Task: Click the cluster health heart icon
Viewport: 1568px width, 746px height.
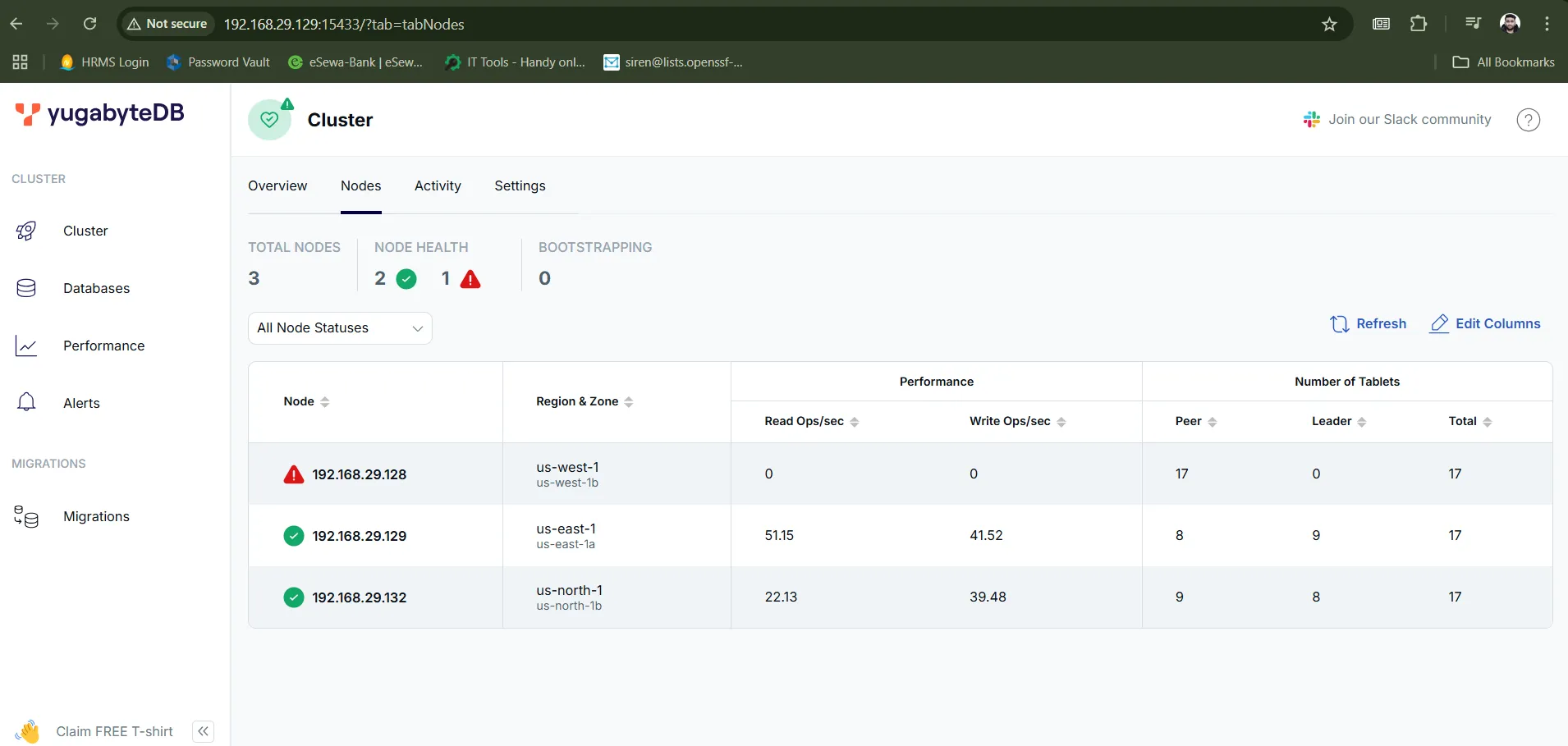Action: click(269, 120)
